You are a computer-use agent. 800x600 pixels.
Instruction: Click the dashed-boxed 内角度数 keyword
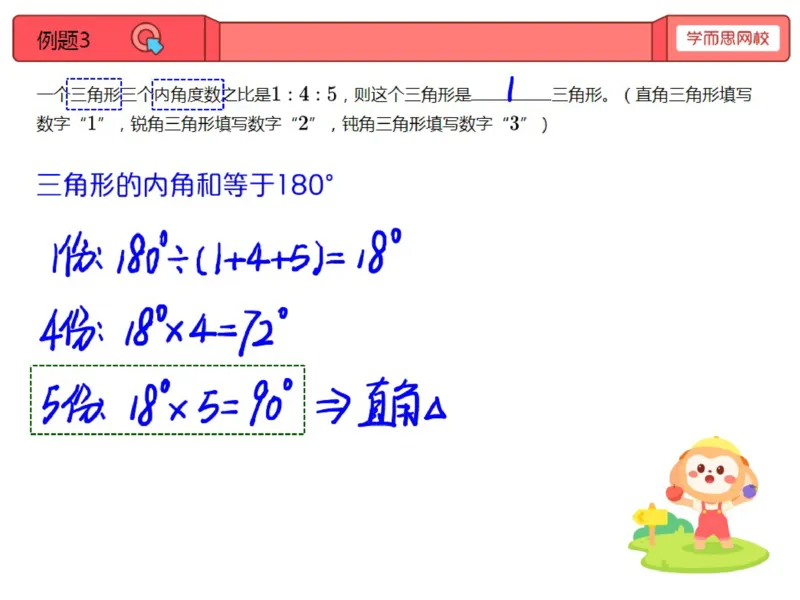click(x=188, y=94)
